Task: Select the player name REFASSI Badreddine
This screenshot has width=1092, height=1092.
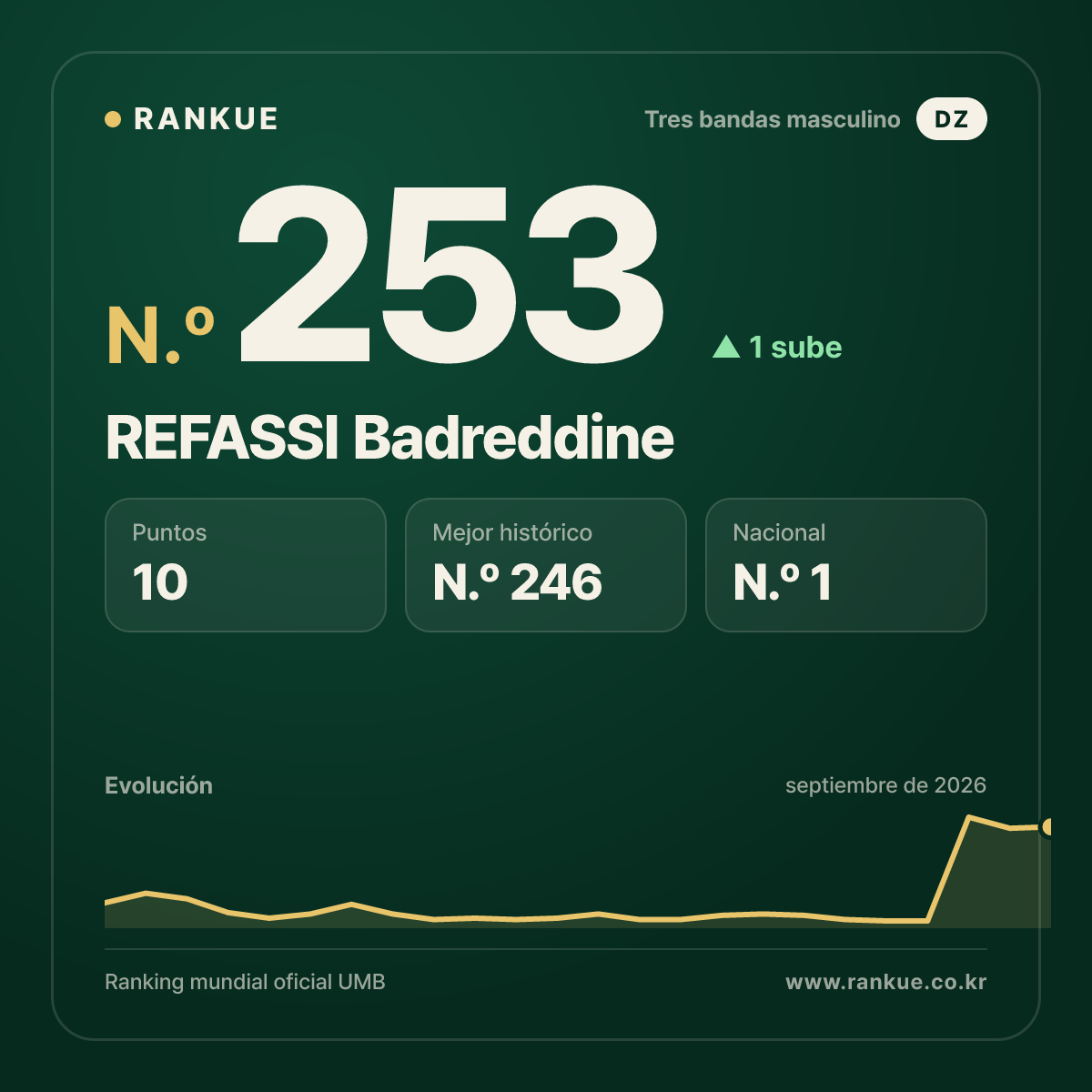Action: pyautogui.click(x=389, y=438)
